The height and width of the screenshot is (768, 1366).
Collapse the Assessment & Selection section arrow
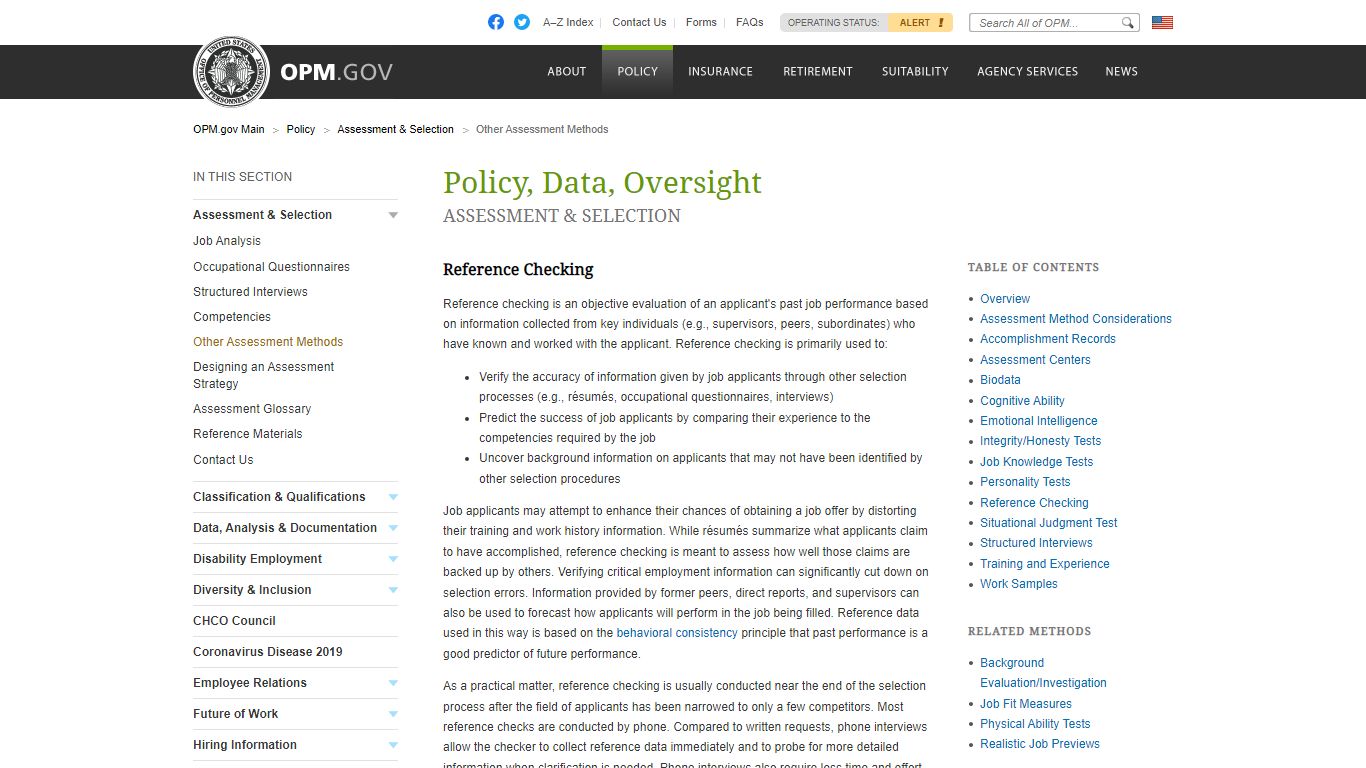click(x=393, y=215)
